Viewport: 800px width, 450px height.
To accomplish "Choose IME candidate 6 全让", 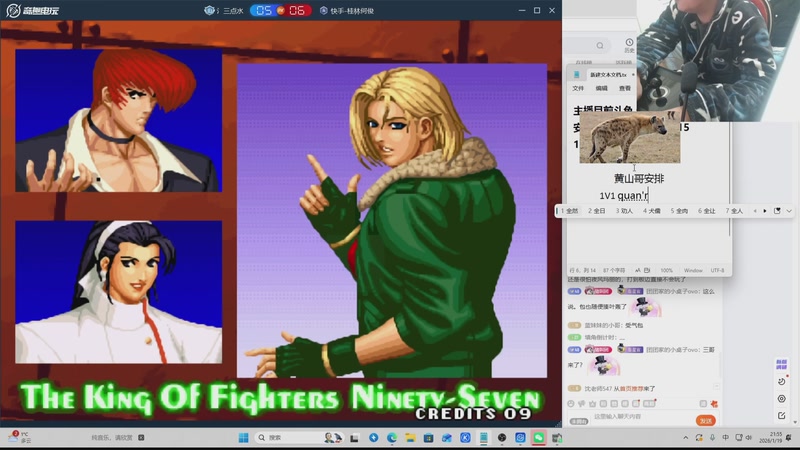I will (707, 211).
